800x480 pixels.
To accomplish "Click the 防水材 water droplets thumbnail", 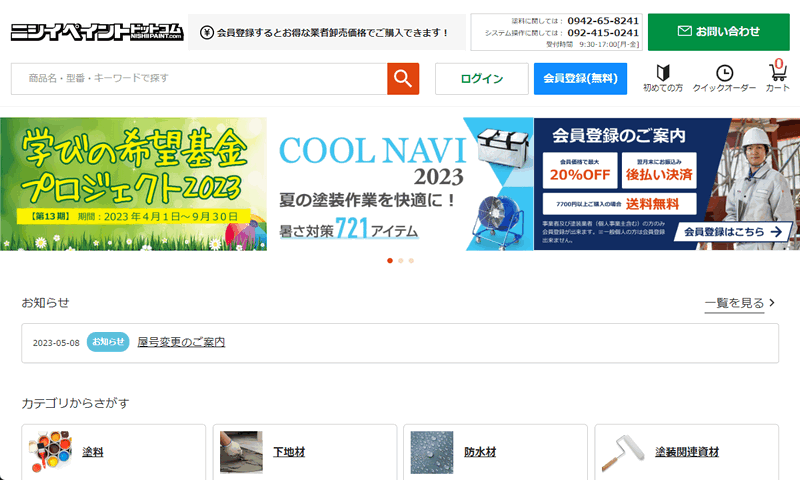I will click(432, 452).
